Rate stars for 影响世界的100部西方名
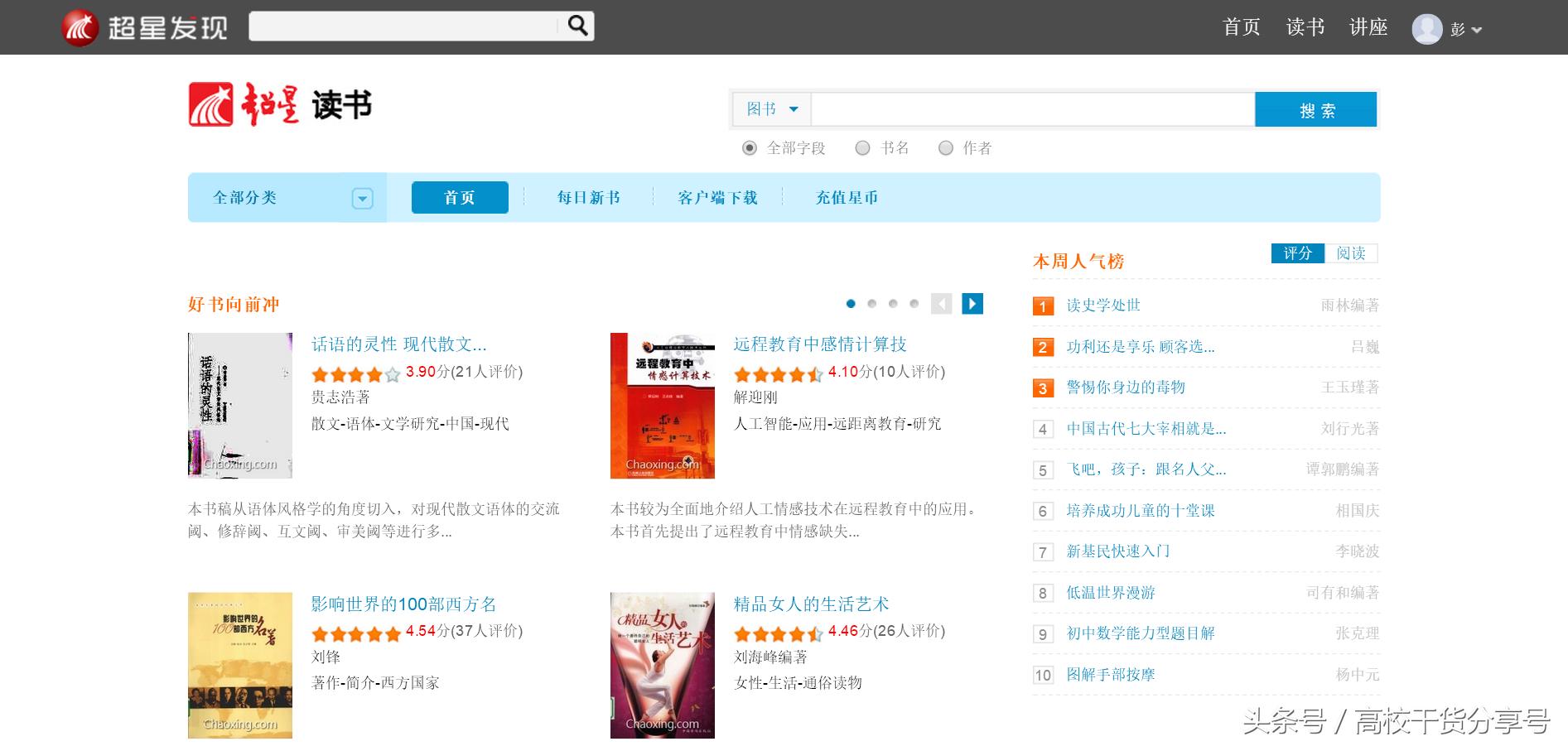The width and height of the screenshot is (1568, 746). [356, 634]
